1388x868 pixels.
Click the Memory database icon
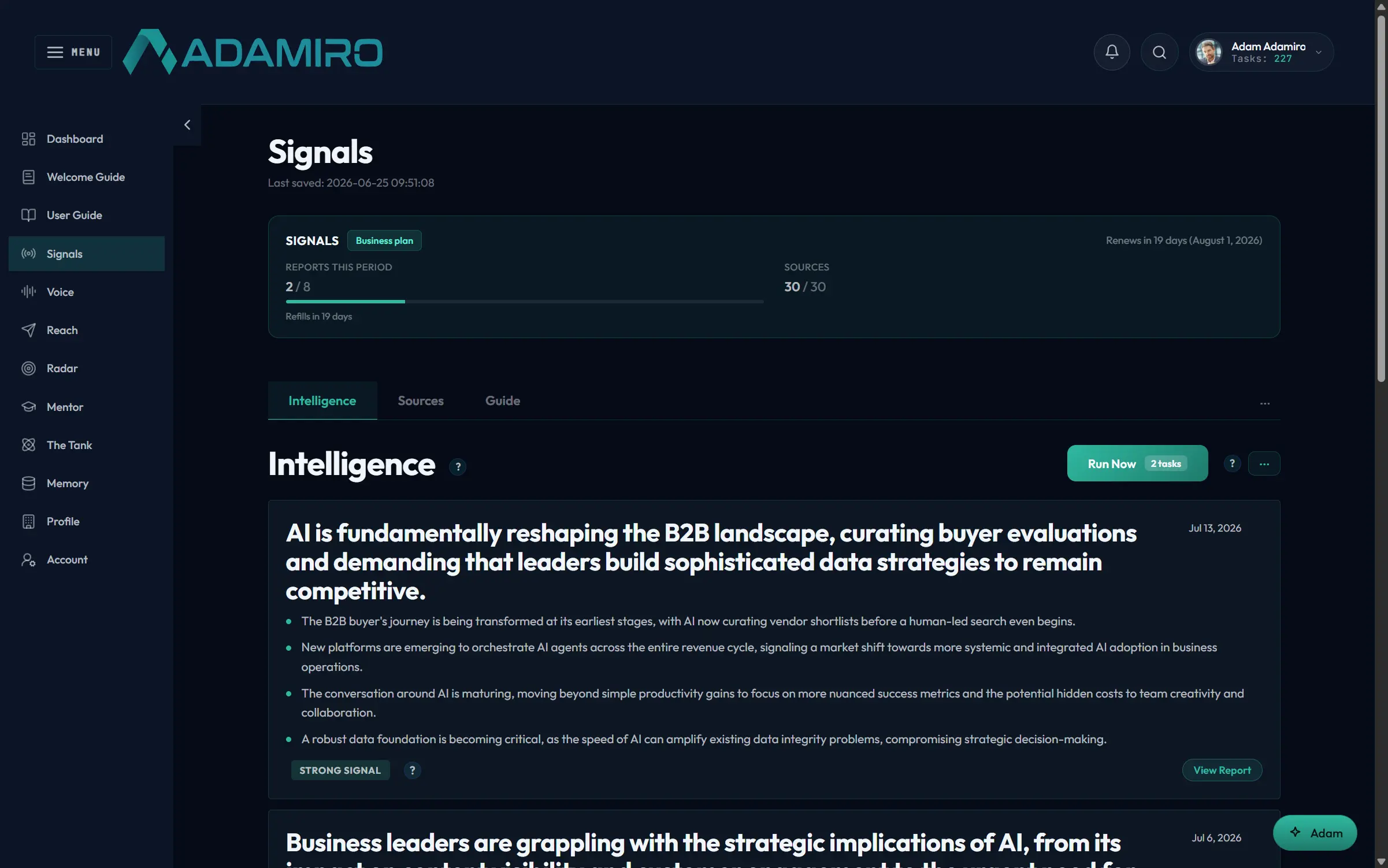(x=28, y=483)
